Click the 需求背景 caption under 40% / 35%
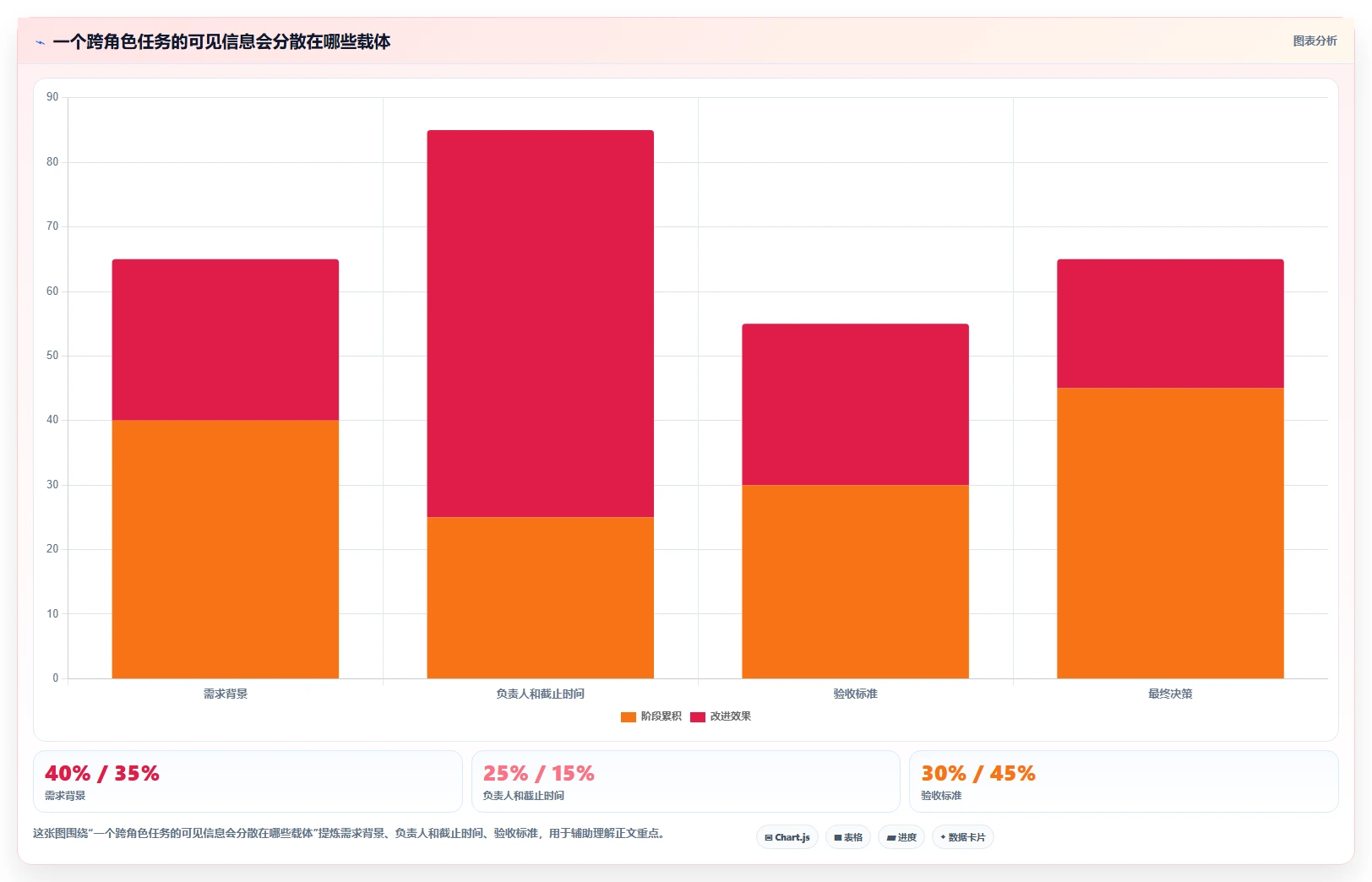 tap(65, 796)
